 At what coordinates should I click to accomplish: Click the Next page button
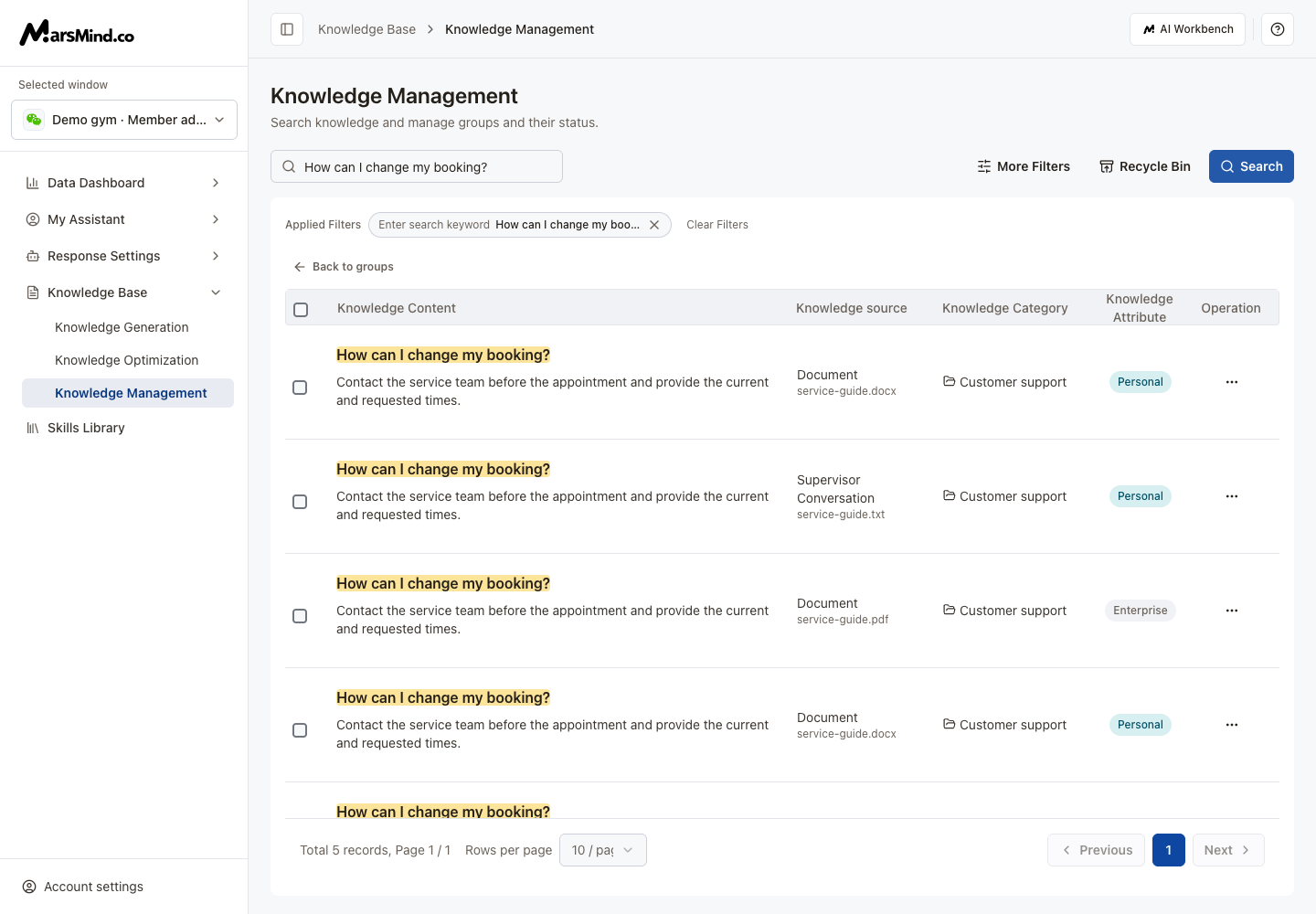[1228, 850]
